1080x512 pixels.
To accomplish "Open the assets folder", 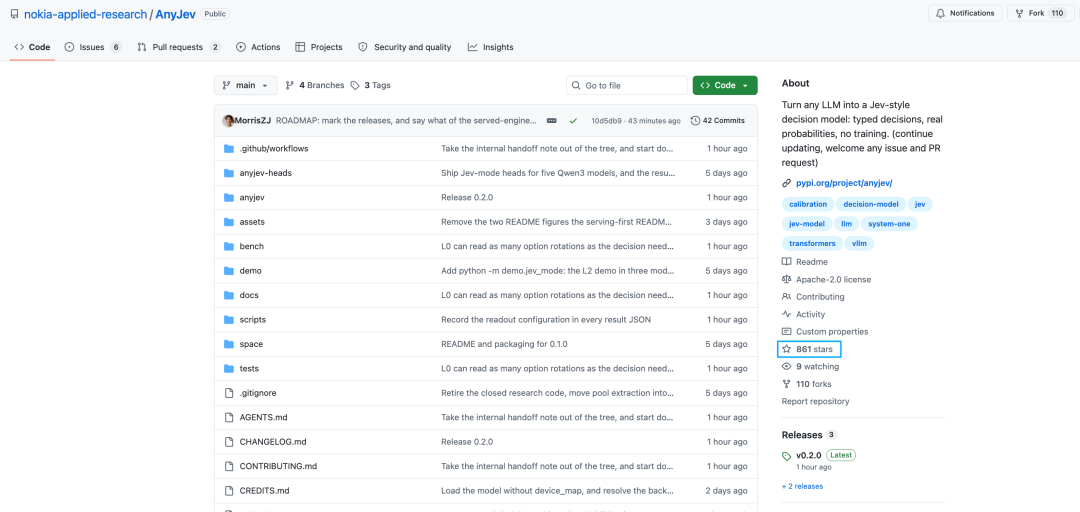I will (x=252, y=222).
